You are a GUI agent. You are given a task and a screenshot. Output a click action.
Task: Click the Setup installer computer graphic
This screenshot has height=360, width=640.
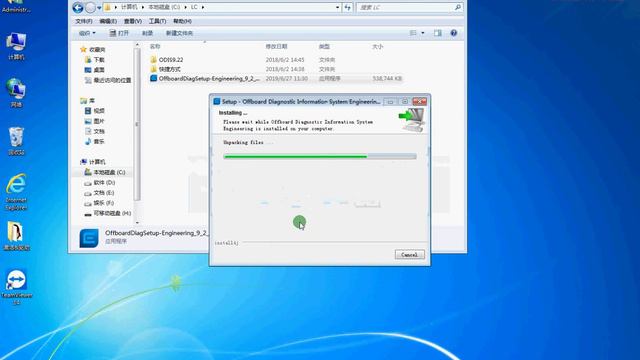click(412, 120)
